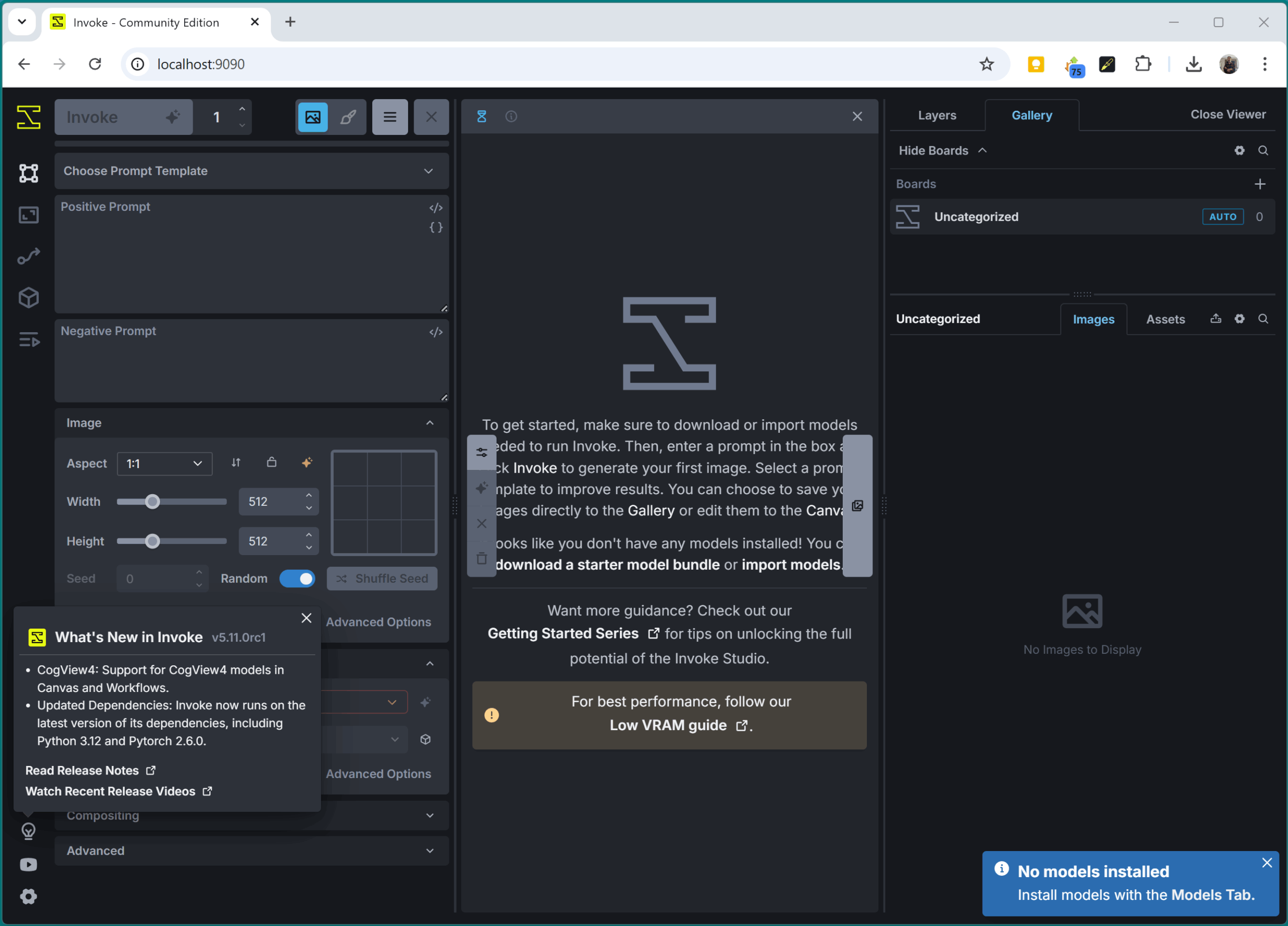Click the Width slider handle
This screenshot has width=1288, height=926.
click(151, 502)
